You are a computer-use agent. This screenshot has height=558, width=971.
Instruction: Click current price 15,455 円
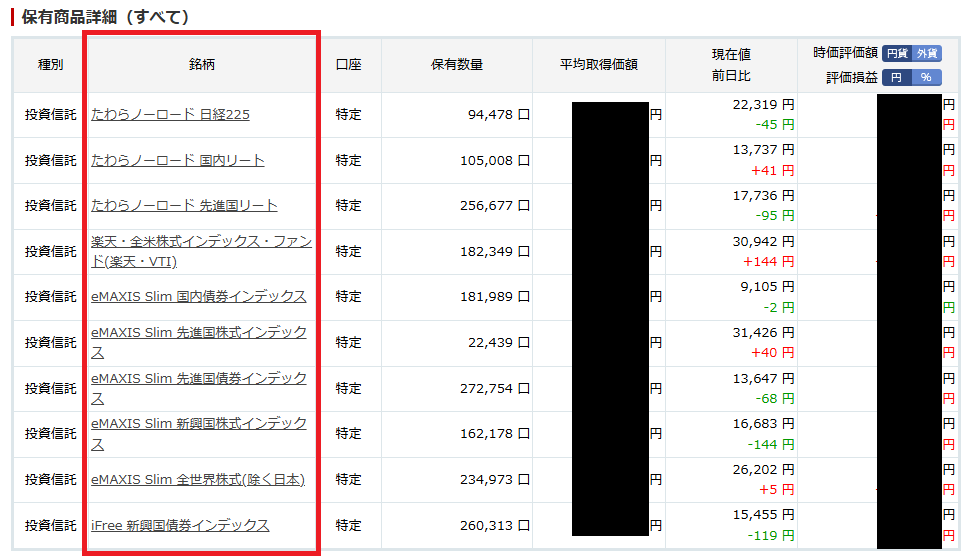tap(763, 515)
